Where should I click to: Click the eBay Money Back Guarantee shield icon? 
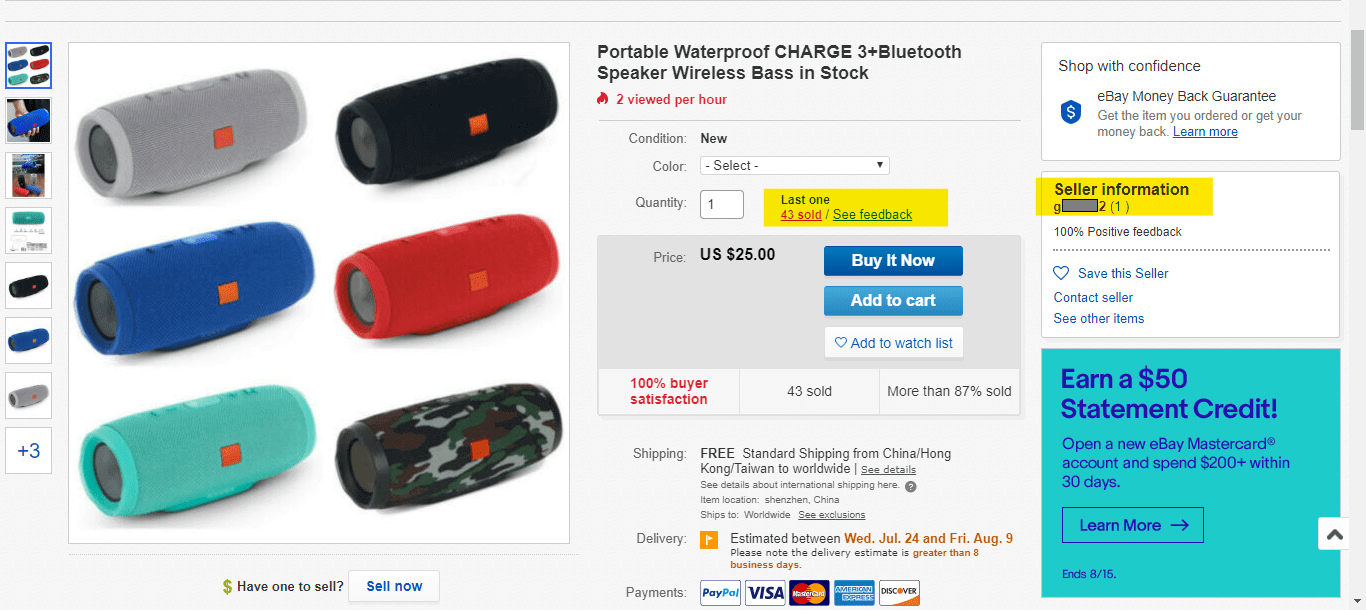1071,112
